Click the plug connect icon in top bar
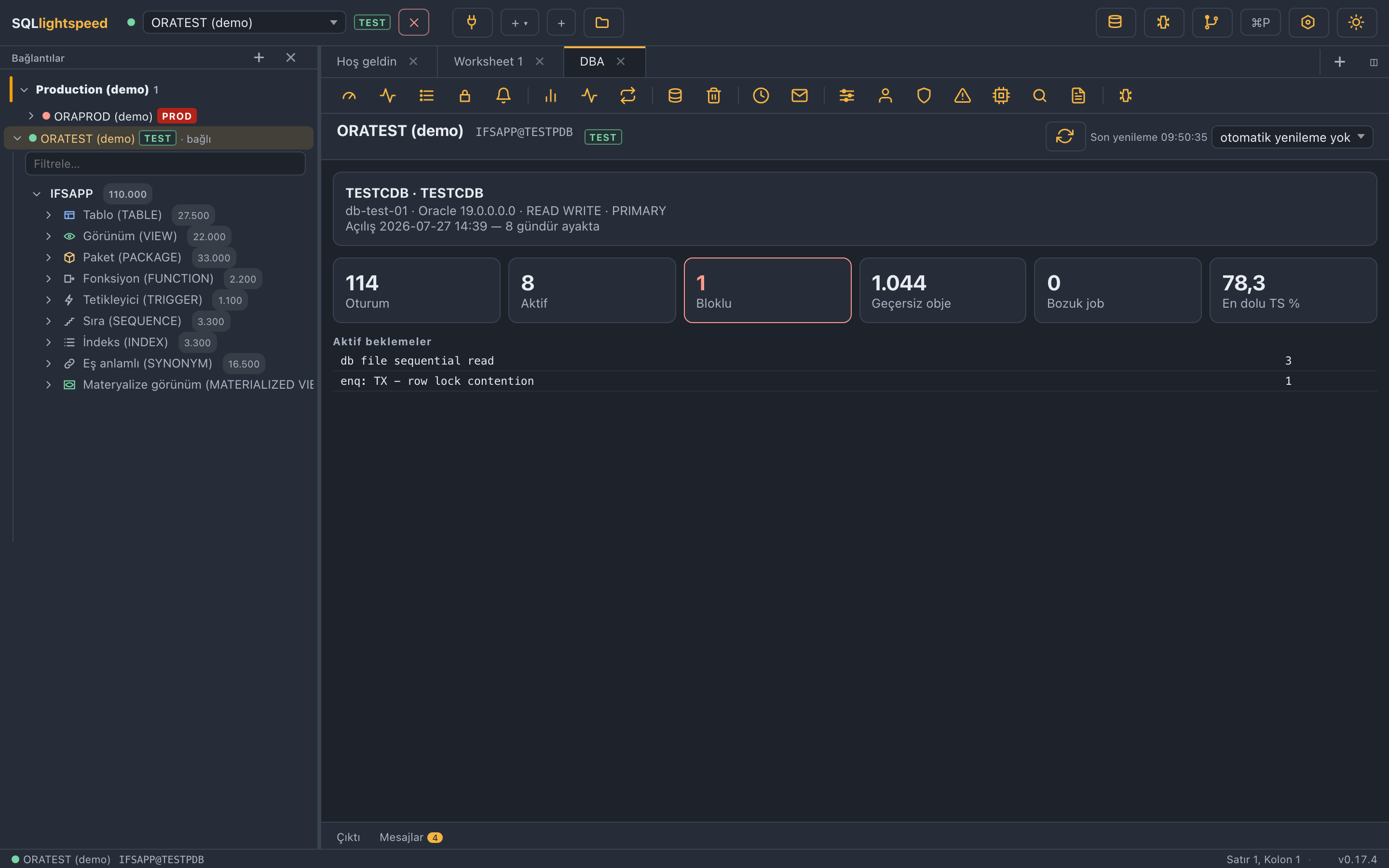The width and height of the screenshot is (1389, 868). pyautogui.click(x=472, y=22)
